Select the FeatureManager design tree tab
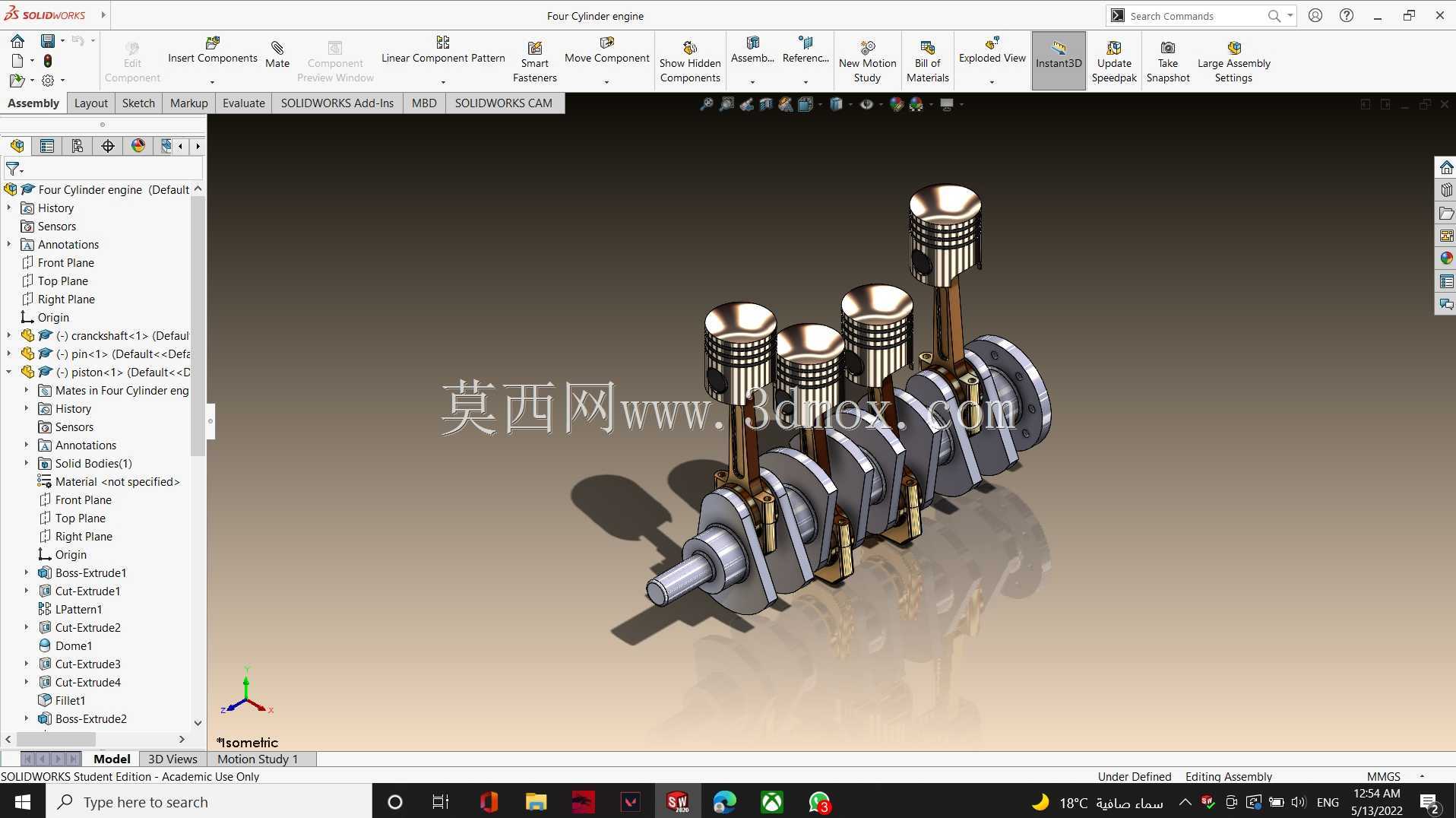 tap(17, 146)
